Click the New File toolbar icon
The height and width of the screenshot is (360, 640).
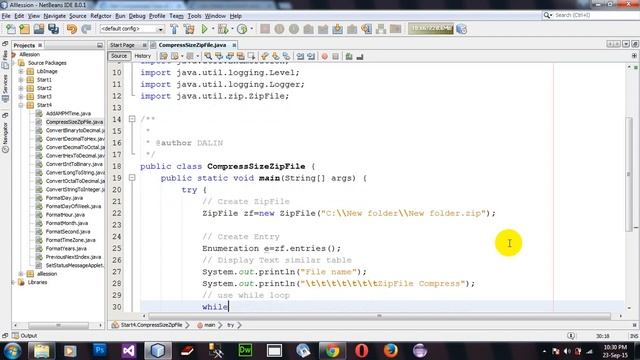point(11,29)
